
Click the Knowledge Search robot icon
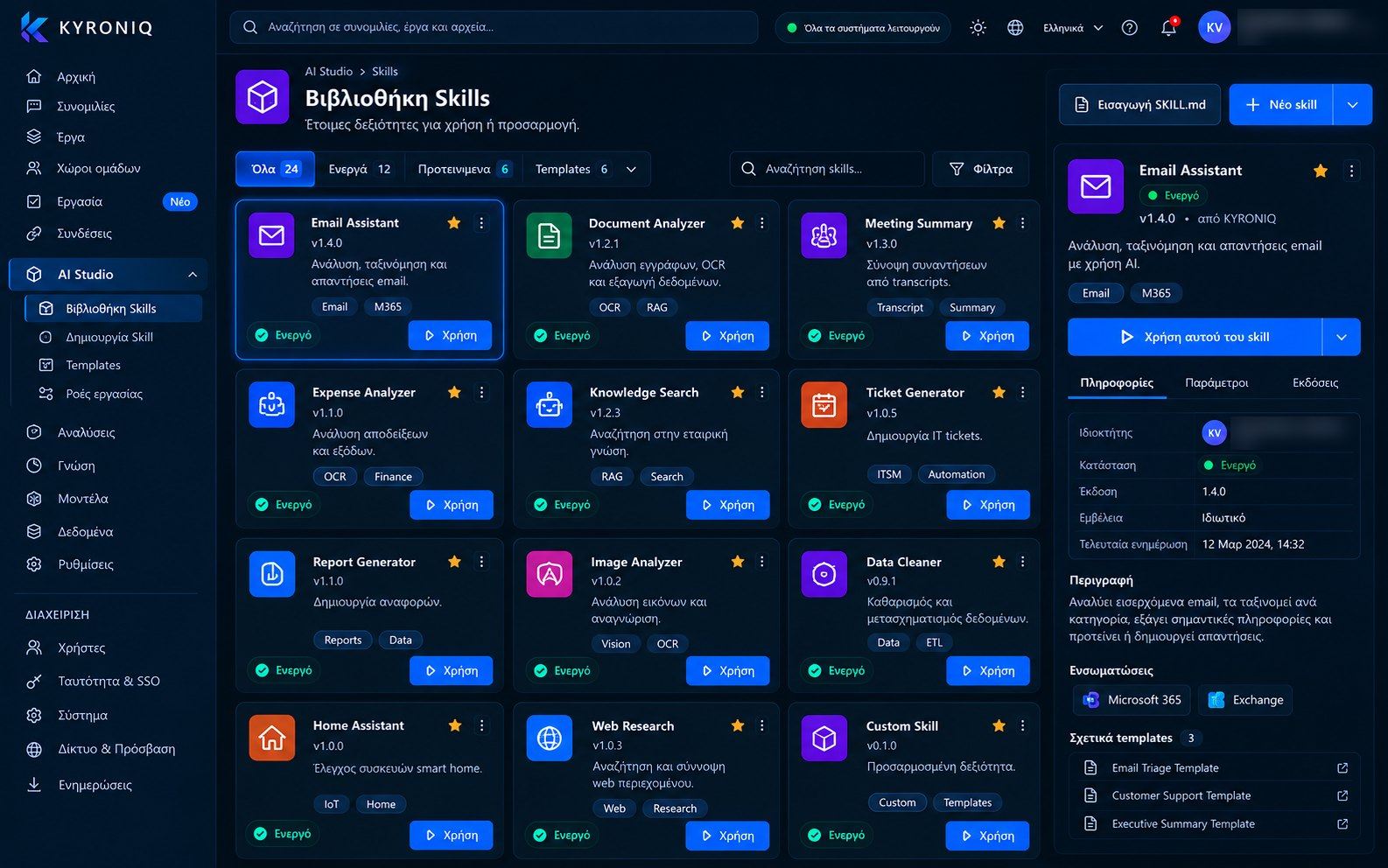[x=549, y=405]
